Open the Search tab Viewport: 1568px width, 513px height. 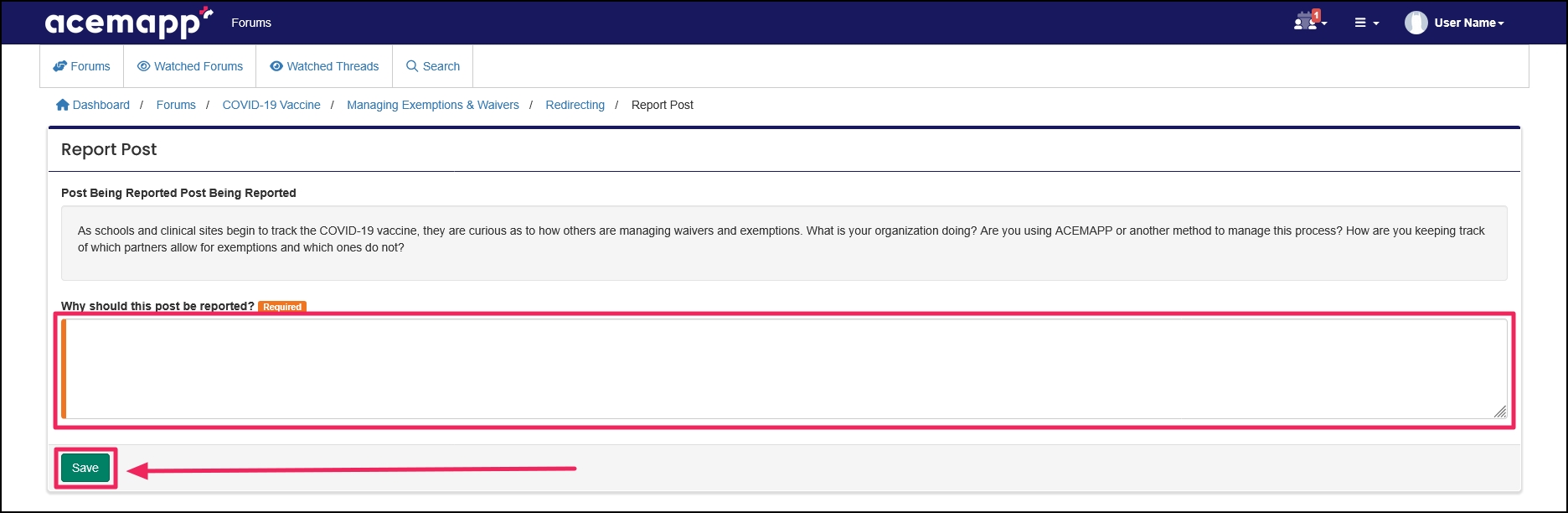tap(433, 66)
